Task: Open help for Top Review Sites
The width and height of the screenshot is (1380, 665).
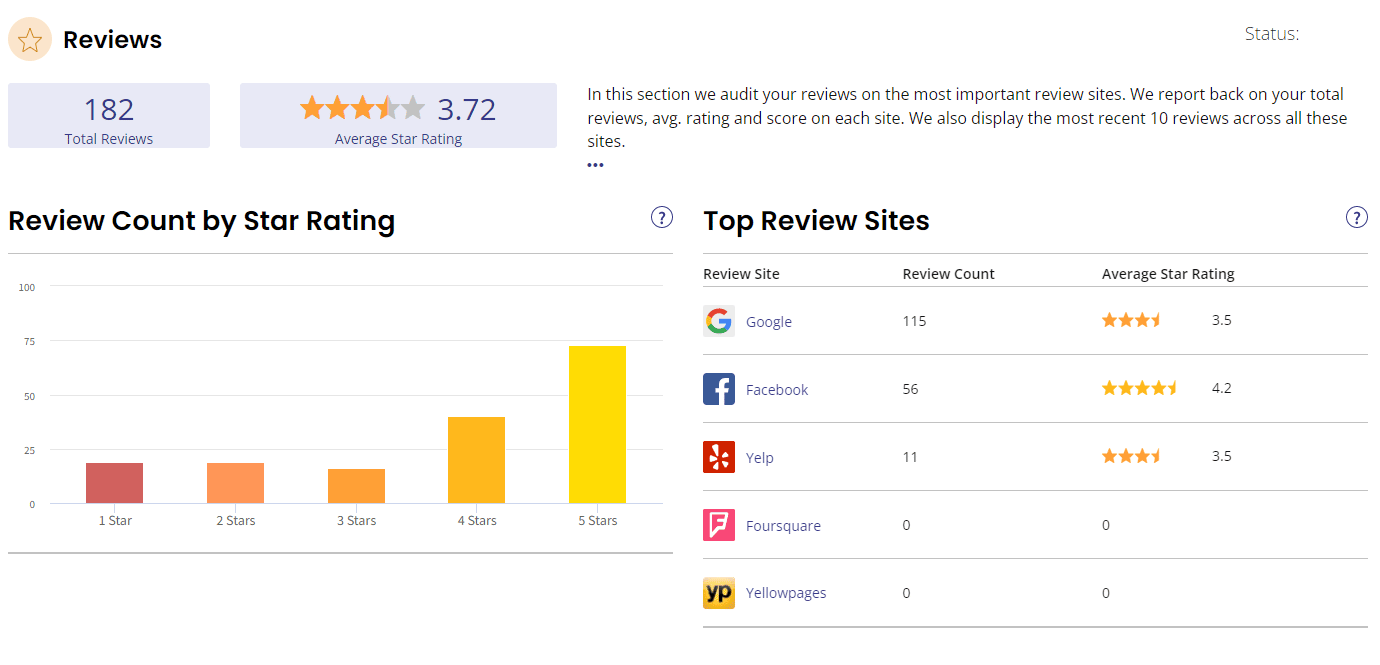Action: tap(1356, 217)
